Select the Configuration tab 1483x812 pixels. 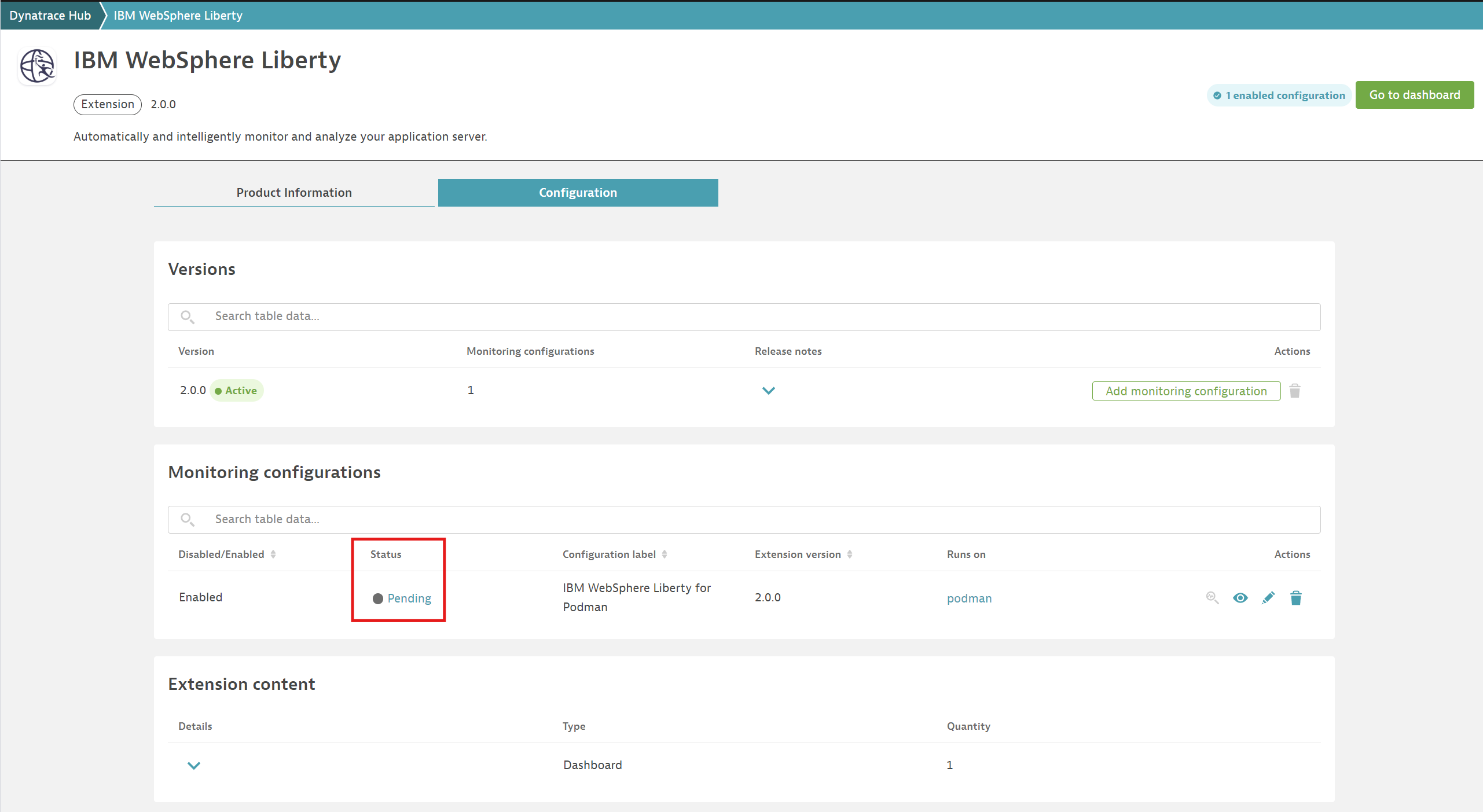tap(578, 193)
